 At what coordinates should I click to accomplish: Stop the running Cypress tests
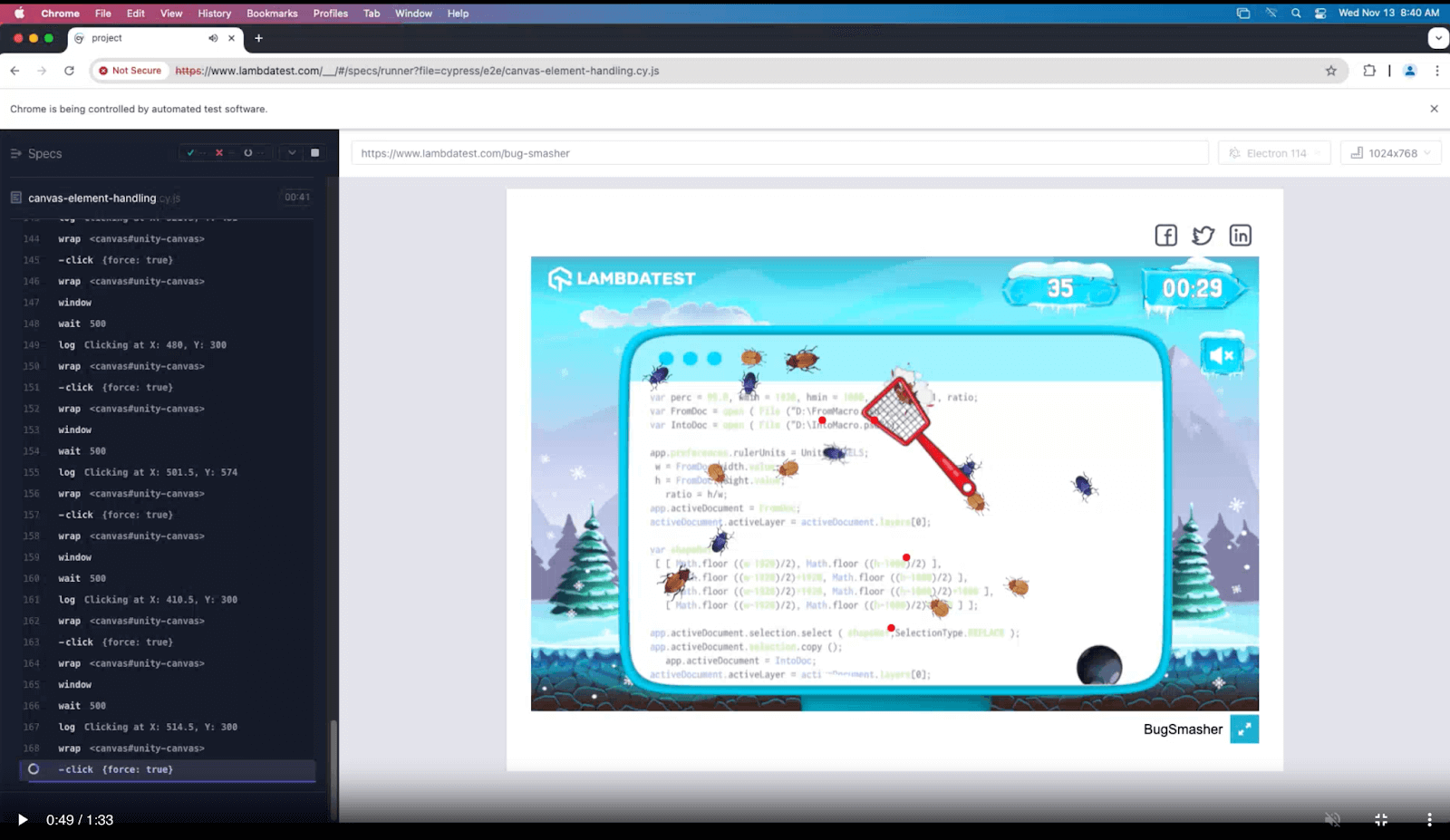pyautogui.click(x=314, y=153)
